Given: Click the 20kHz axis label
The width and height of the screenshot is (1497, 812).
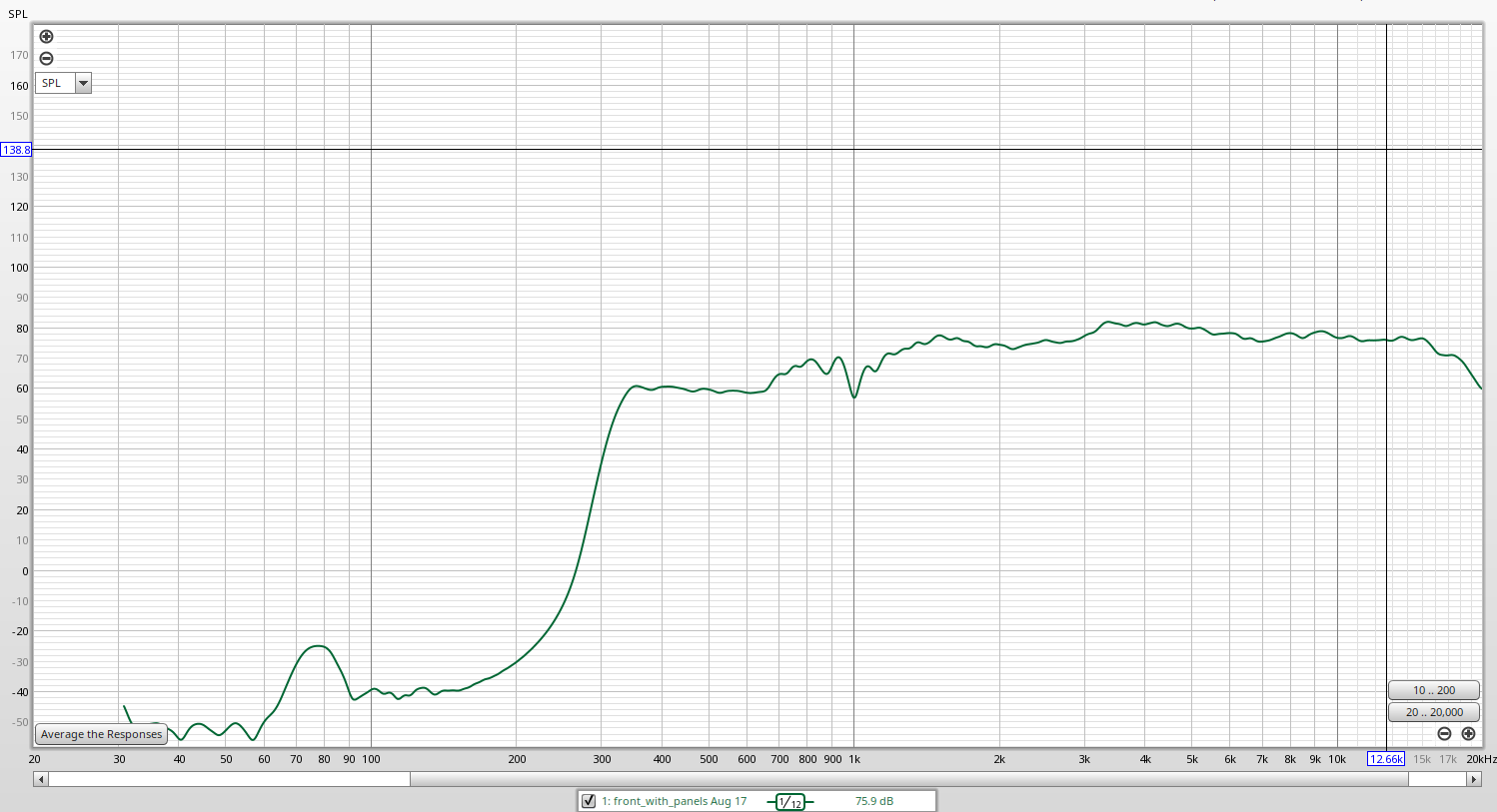Looking at the screenshot, I should (x=1481, y=759).
